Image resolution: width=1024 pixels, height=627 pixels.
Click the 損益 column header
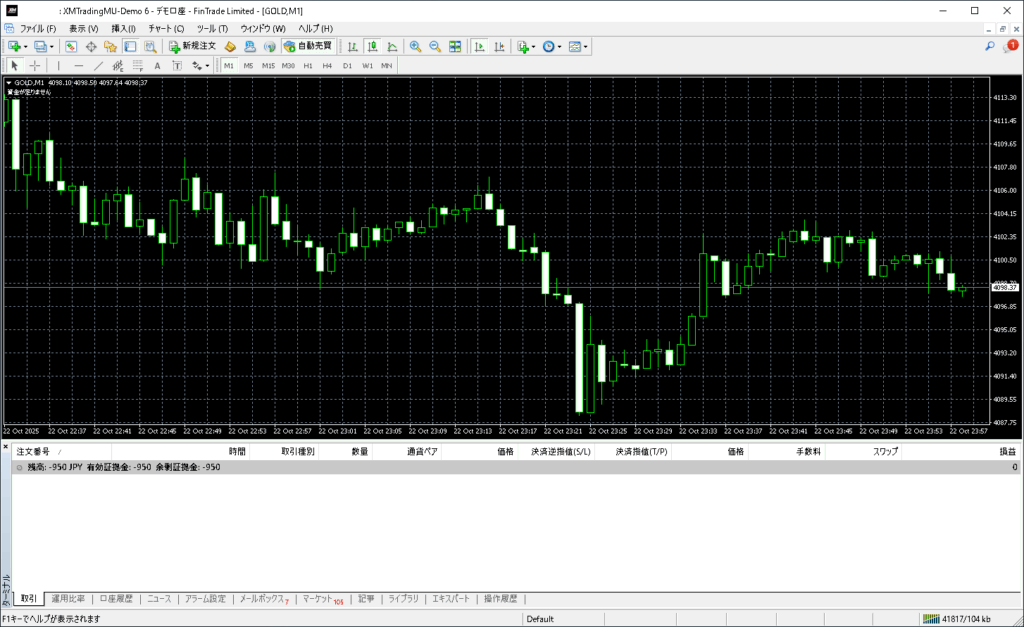pos(1007,452)
